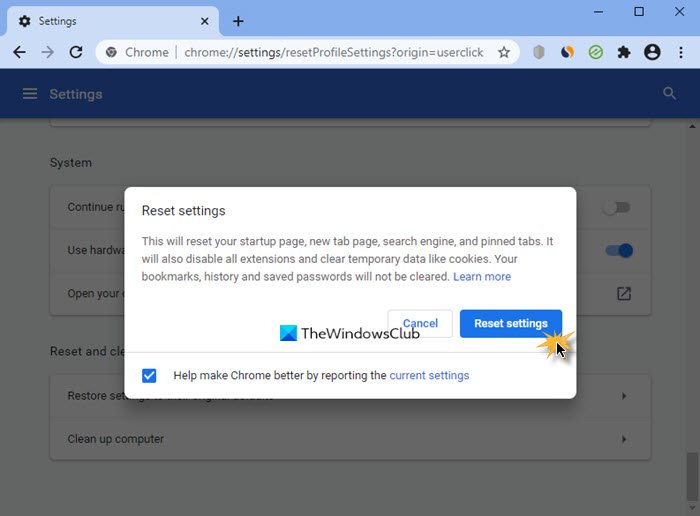Open proxy settings external link icon
This screenshot has width=700, height=516.
pyautogui.click(x=623, y=293)
